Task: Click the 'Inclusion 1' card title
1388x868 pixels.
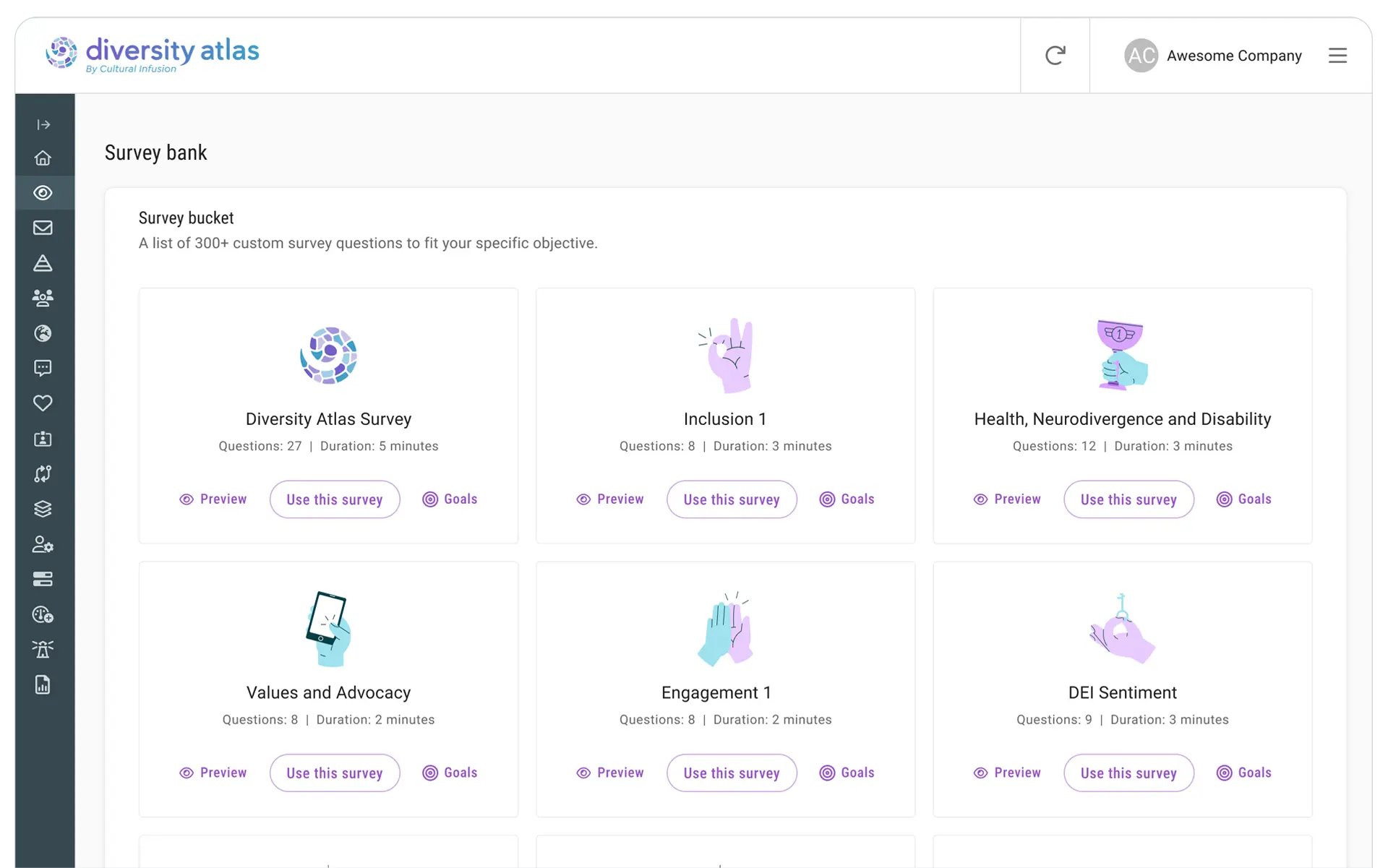Action: (725, 419)
